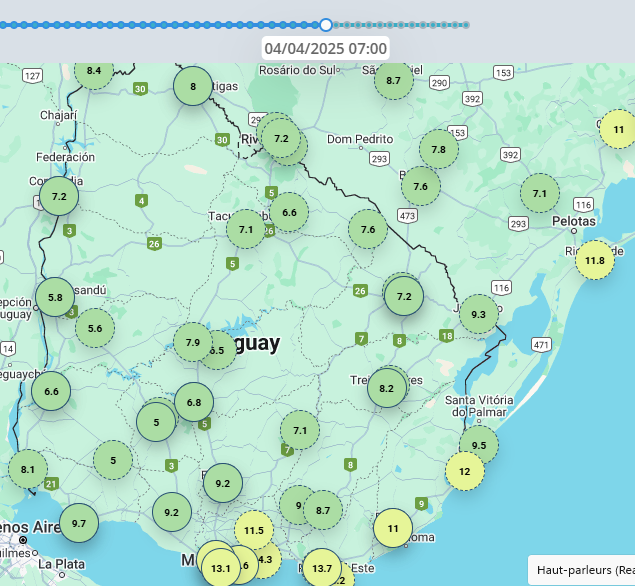Select the 7.2 marker near Rivera
The width and height of the screenshot is (635, 586).
pyautogui.click(x=281, y=139)
